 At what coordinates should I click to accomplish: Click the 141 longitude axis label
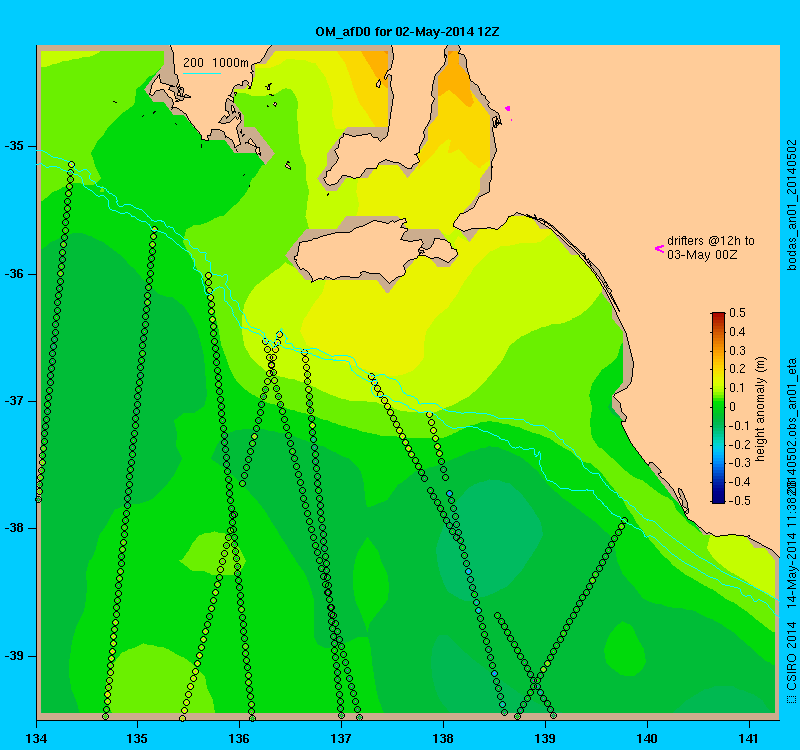[x=749, y=738]
